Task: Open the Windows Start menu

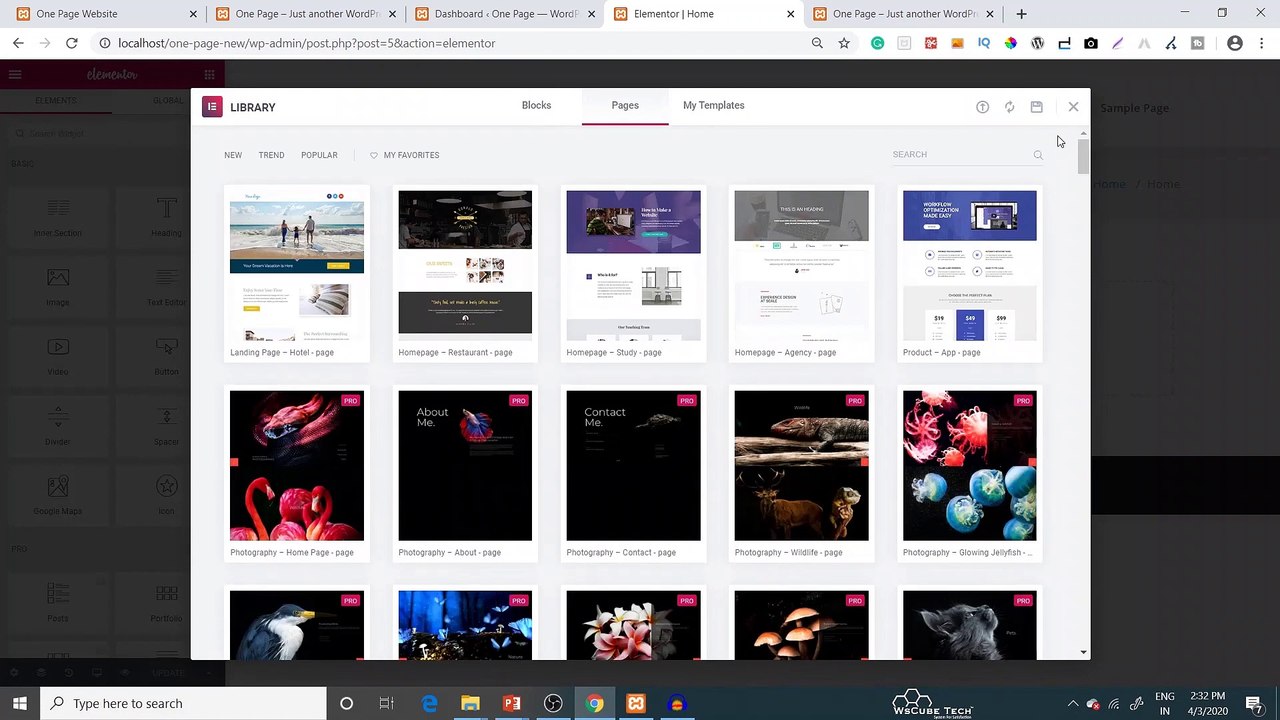Action: pyautogui.click(x=20, y=703)
